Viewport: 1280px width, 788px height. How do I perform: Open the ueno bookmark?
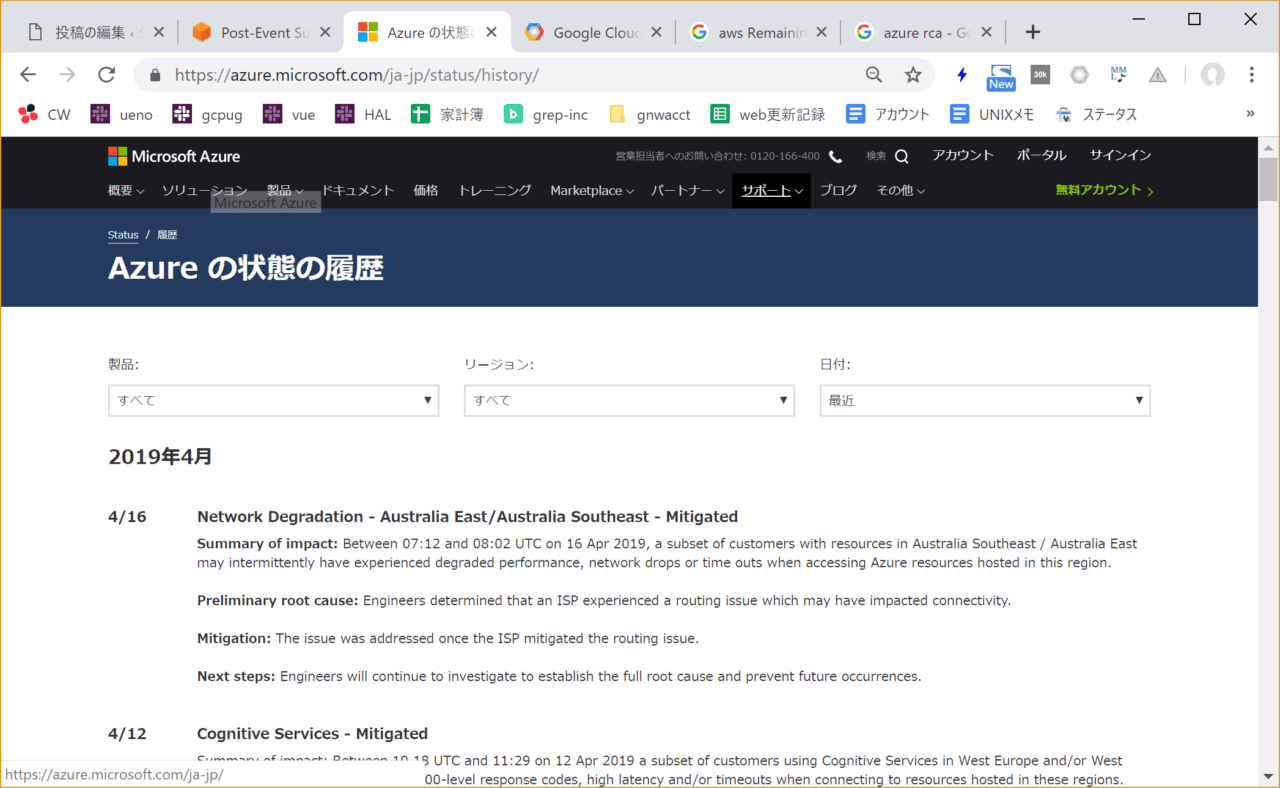click(121, 114)
